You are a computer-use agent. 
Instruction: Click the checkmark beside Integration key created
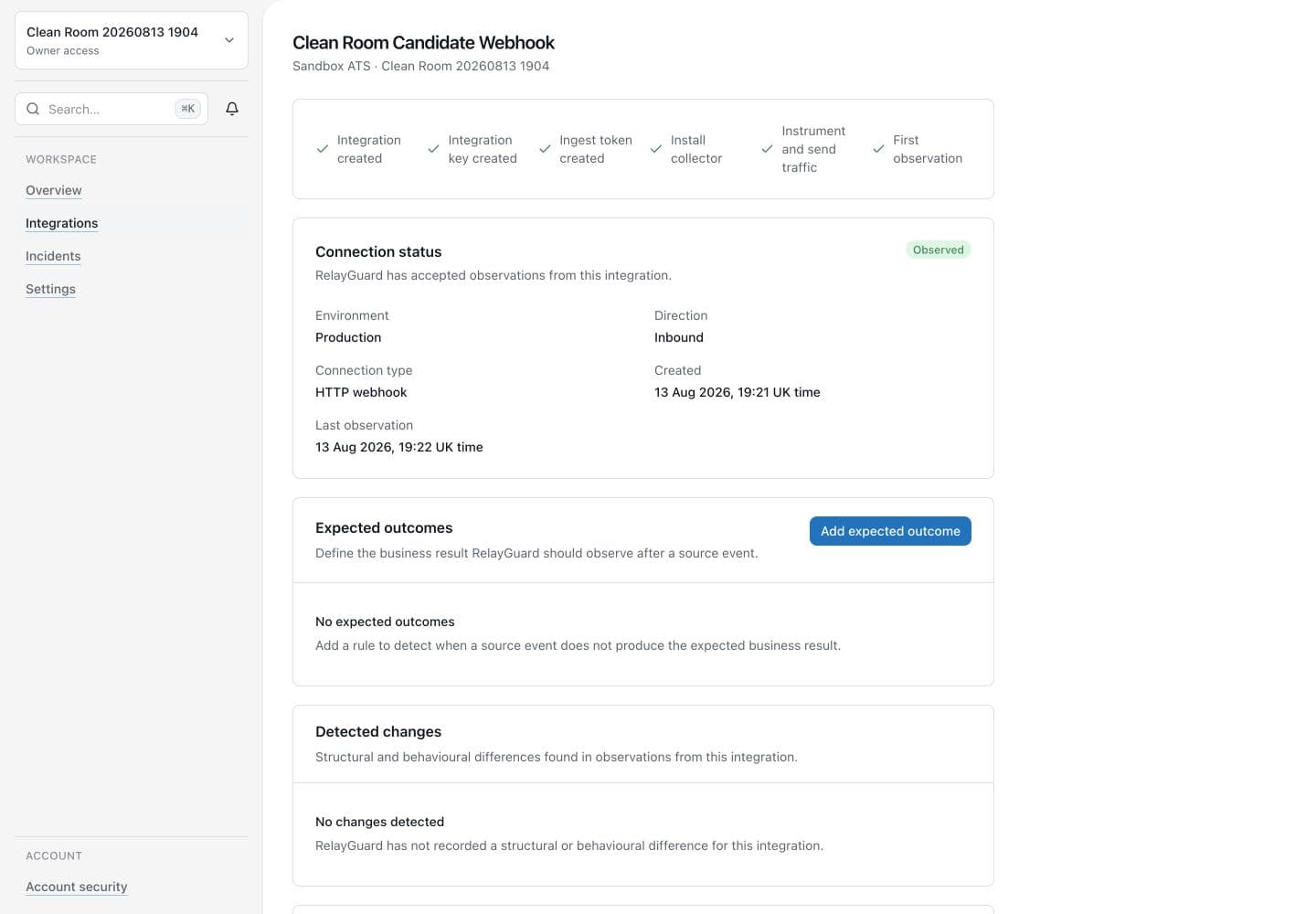click(433, 149)
